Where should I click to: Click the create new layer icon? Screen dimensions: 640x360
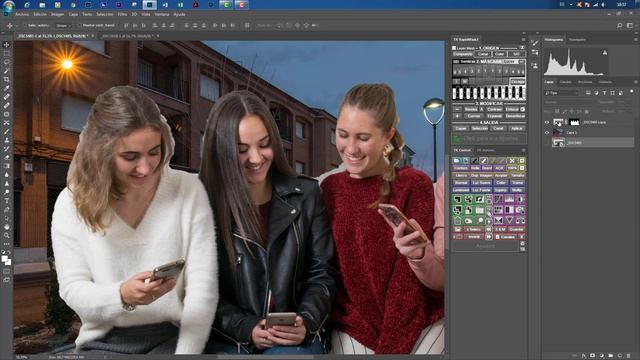click(x=620, y=356)
